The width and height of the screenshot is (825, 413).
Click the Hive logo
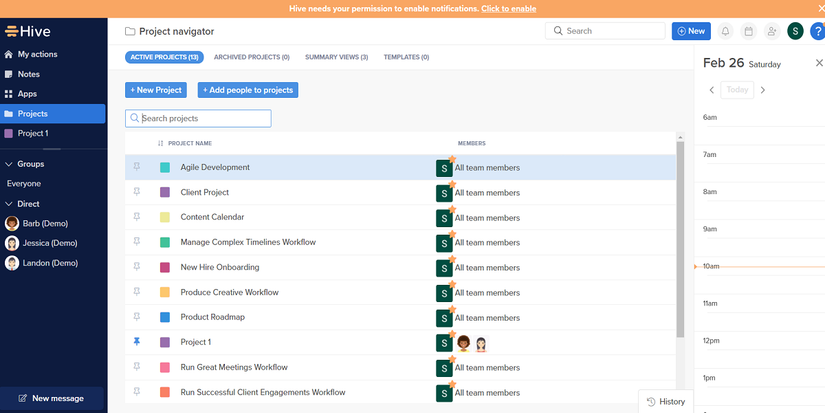27,31
